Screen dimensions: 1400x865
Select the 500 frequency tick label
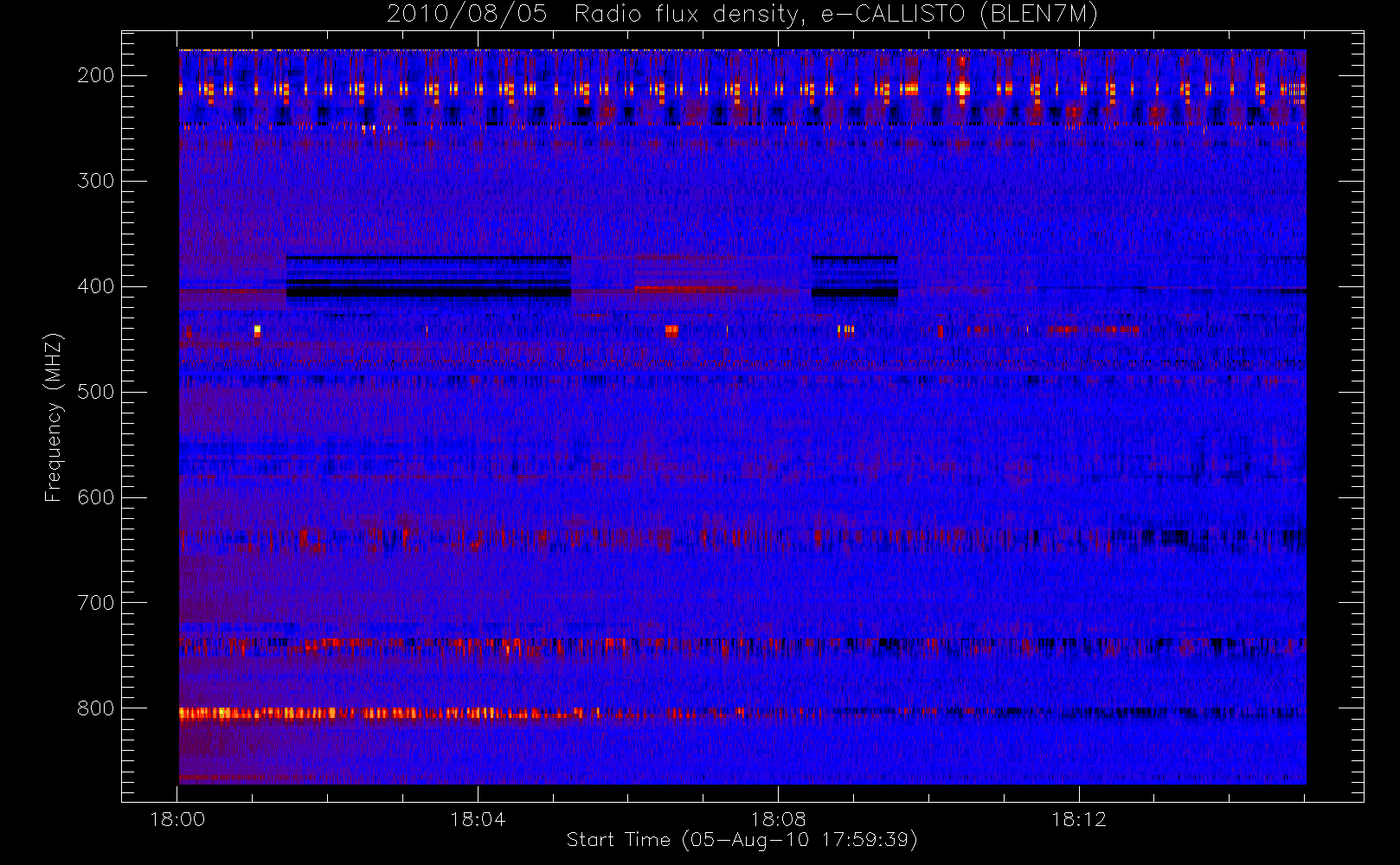[x=96, y=392]
